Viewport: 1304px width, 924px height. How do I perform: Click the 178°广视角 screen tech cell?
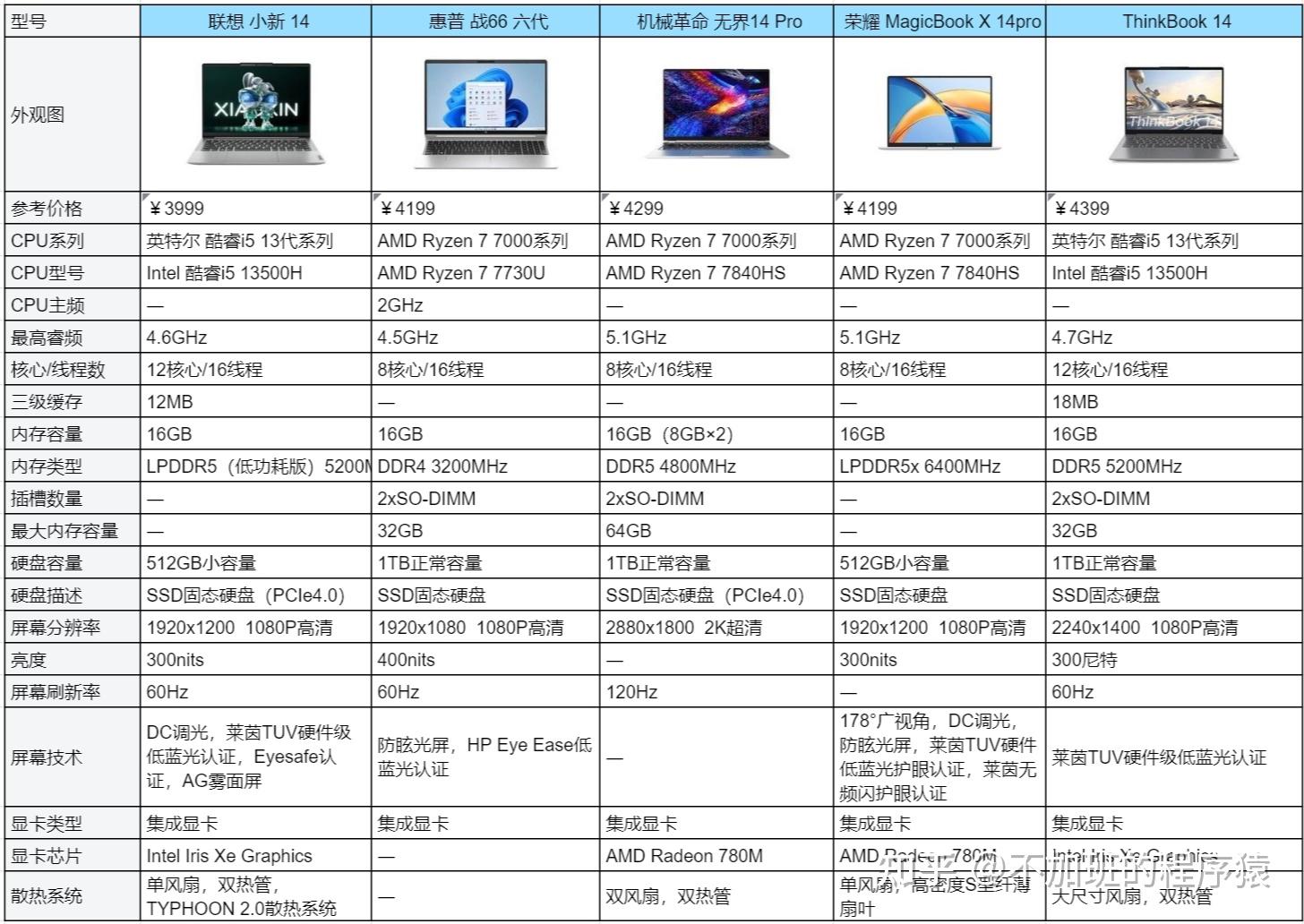pos(940,757)
